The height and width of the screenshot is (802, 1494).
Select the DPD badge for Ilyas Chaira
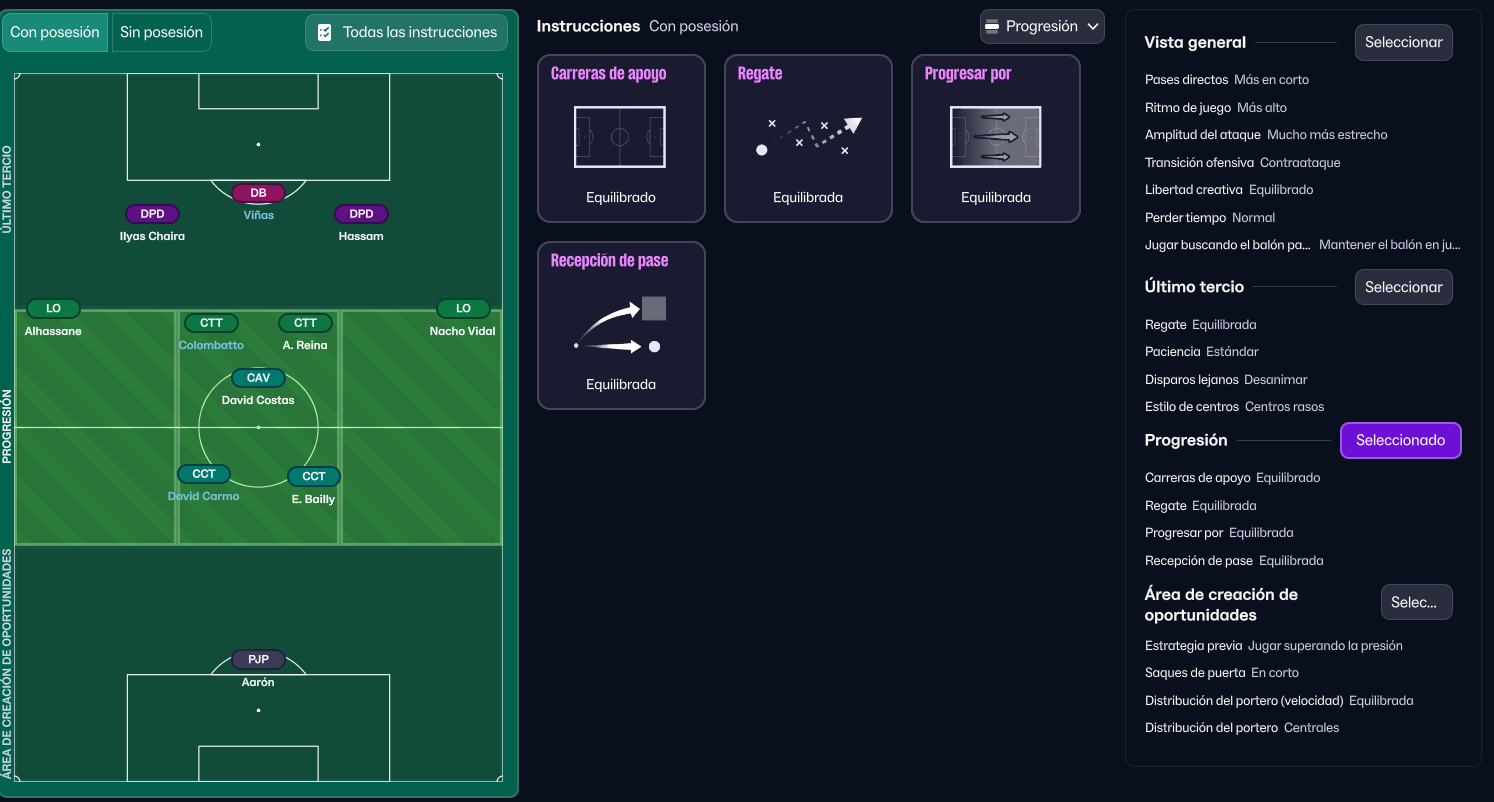pyautogui.click(x=152, y=214)
